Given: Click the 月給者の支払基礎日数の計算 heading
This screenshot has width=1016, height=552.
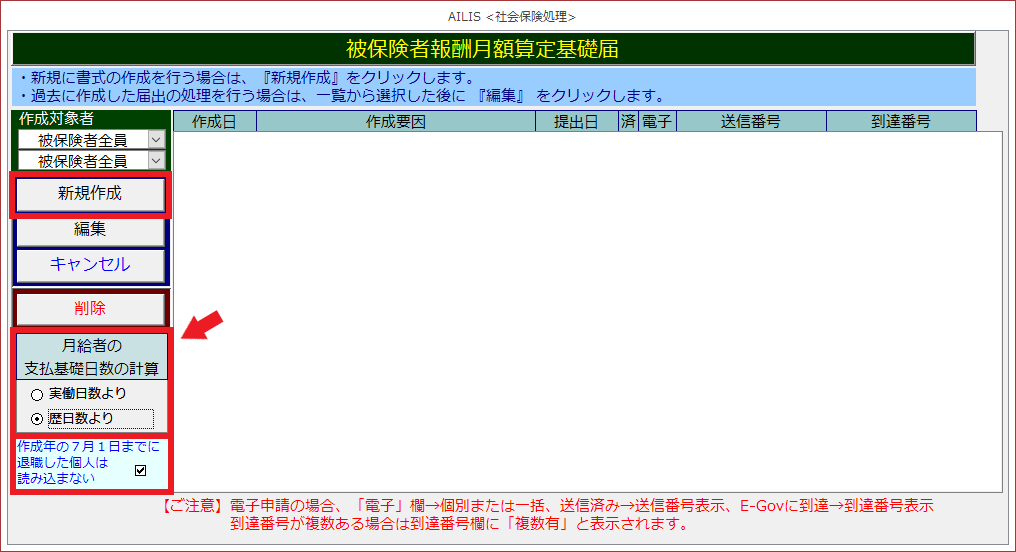Looking at the screenshot, I should point(91,357).
